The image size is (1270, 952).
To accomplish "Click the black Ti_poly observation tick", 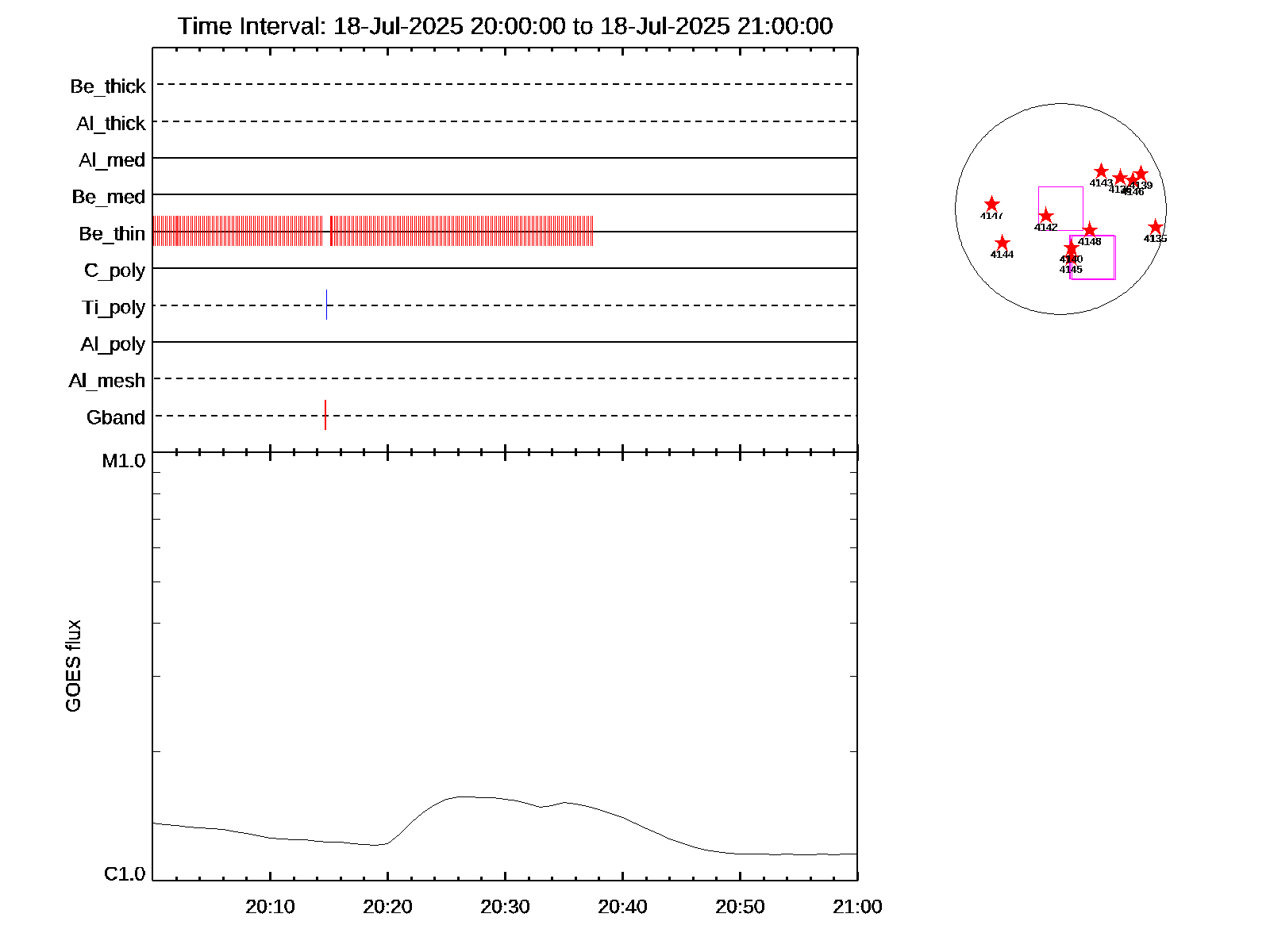I will (326, 305).
